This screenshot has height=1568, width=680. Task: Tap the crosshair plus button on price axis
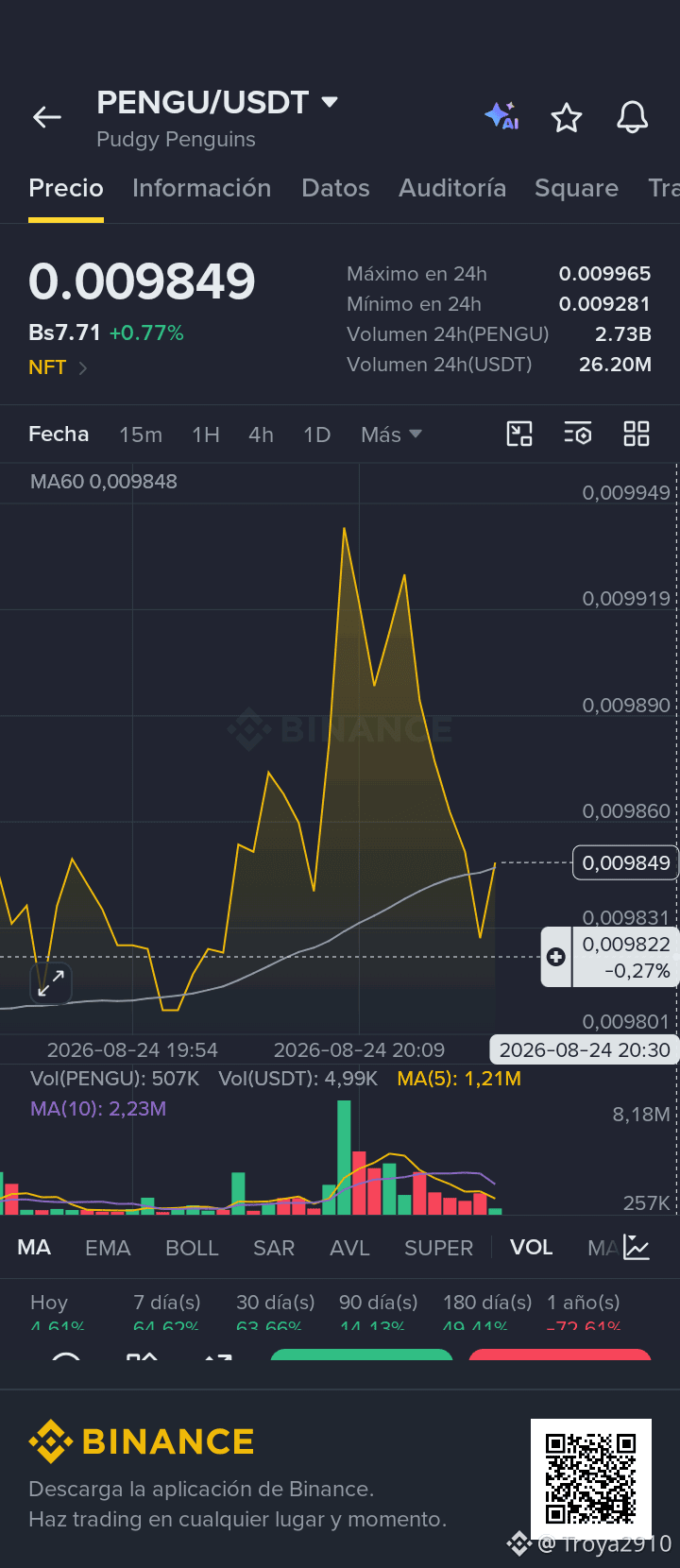[556, 957]
